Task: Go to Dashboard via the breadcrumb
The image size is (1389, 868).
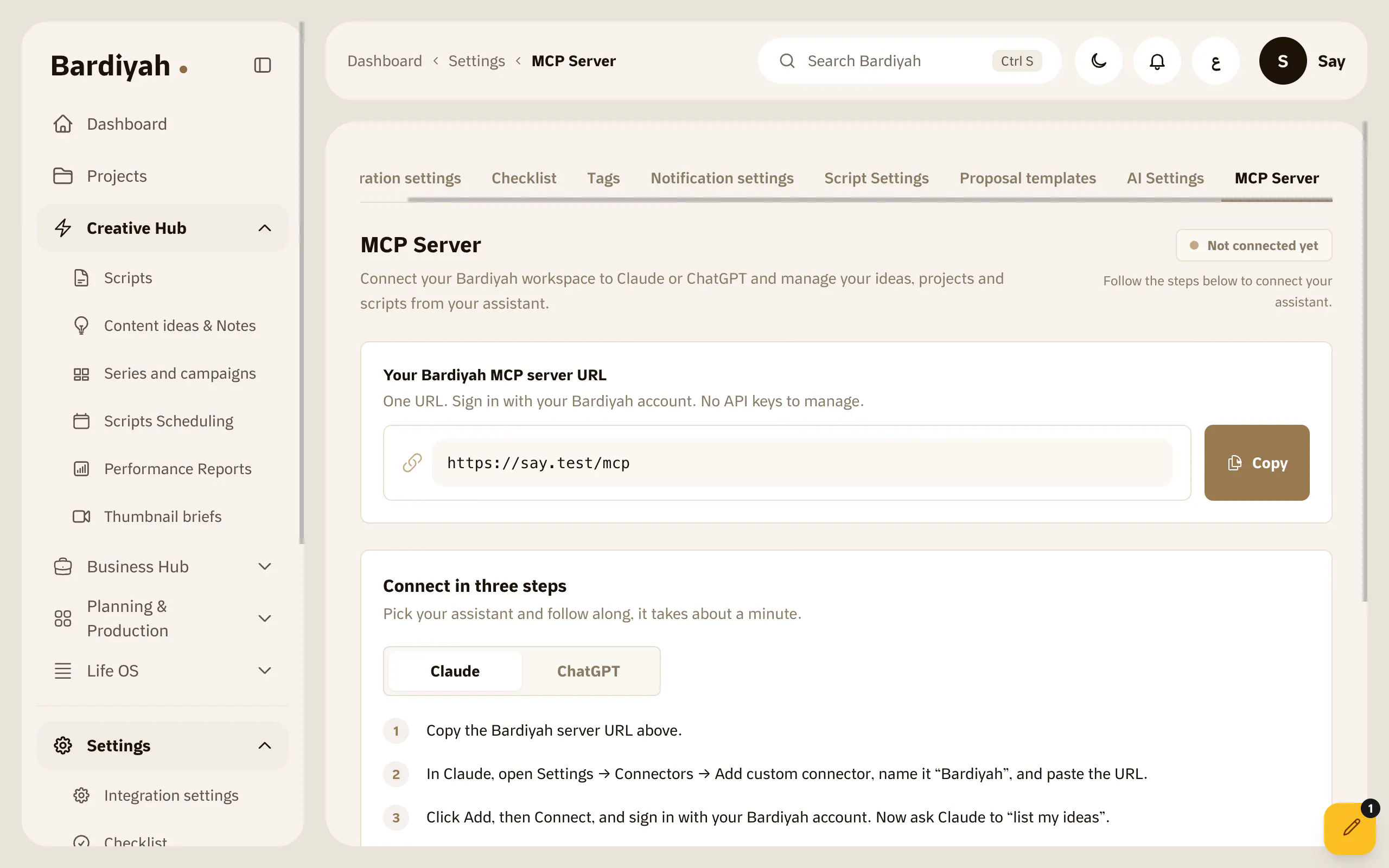Action: (x=385, y=61)
